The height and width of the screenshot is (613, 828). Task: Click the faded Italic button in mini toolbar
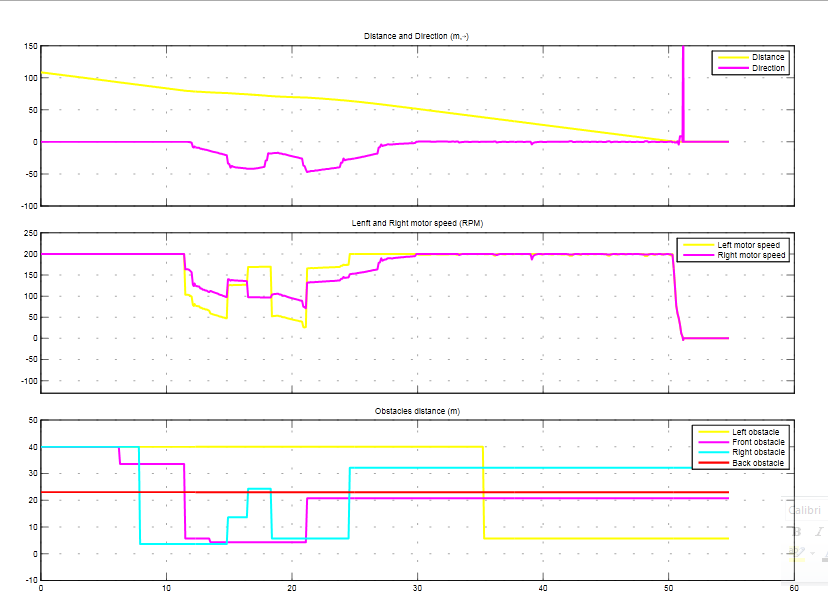coord(819,532)
